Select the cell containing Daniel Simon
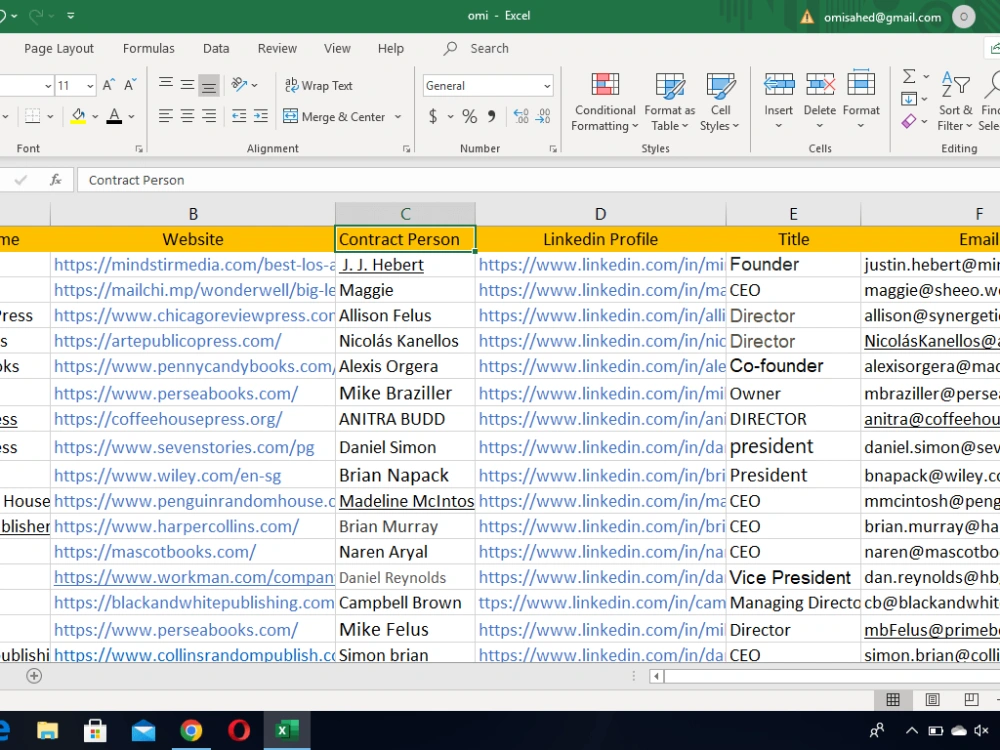 click(x=405, y=447)
